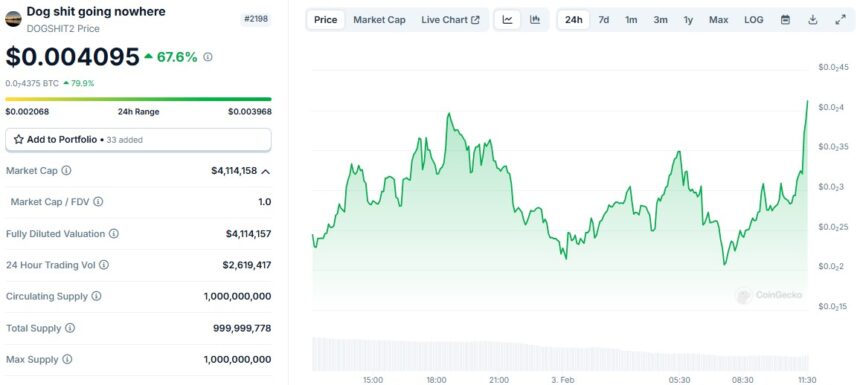Select the 1y time range
The image size is (860, 385).
point(688,20)
